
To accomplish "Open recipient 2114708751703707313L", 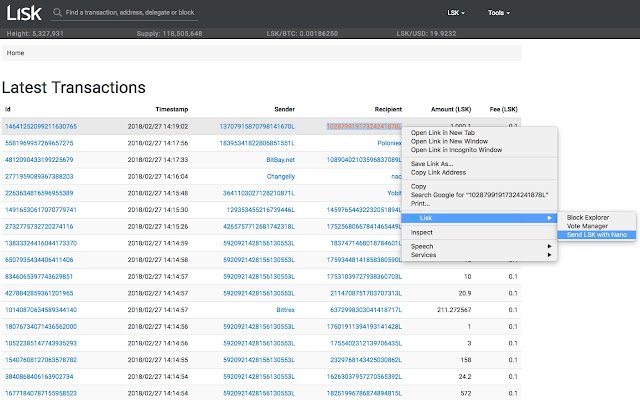I will 366,293.
